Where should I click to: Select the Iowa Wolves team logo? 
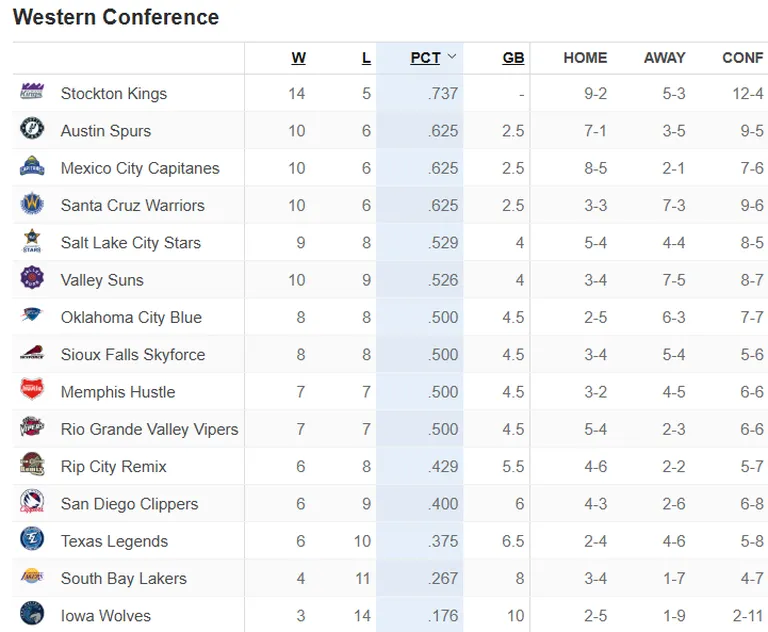[32, 613]
